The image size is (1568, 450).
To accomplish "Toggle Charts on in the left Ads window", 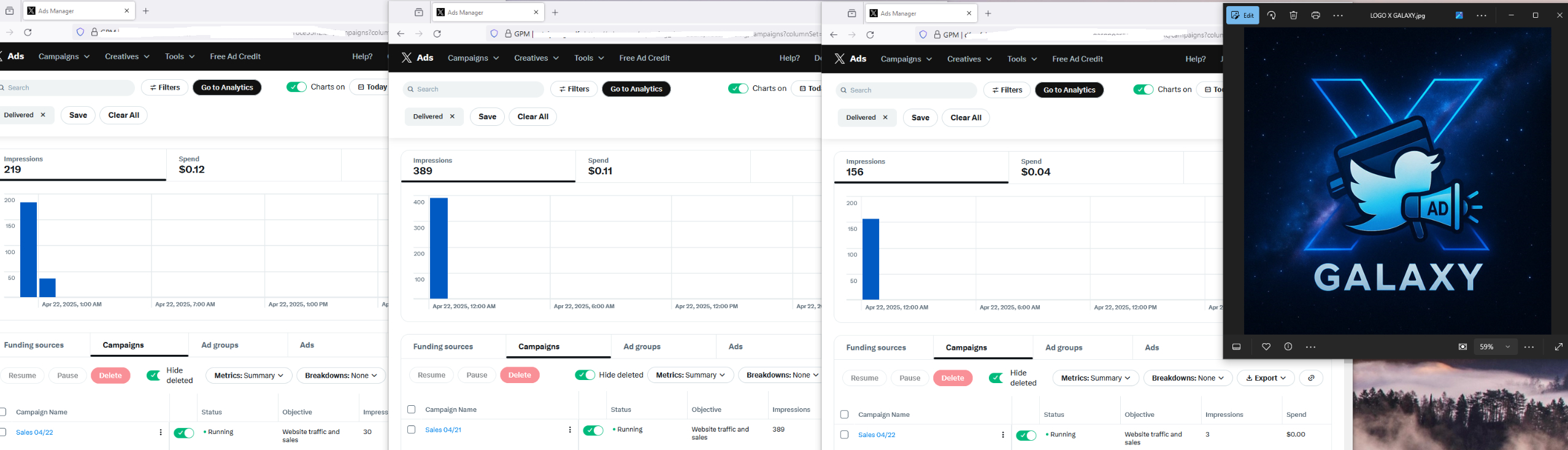I will [296, 87].
